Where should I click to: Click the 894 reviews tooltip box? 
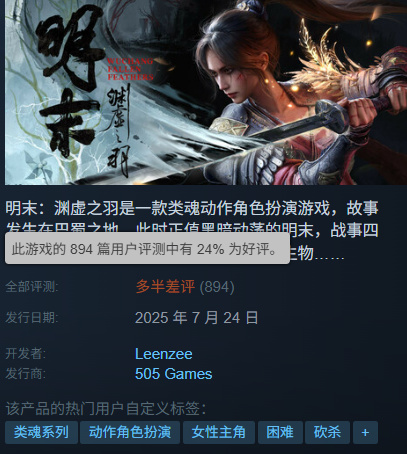[x=147, y=248]
